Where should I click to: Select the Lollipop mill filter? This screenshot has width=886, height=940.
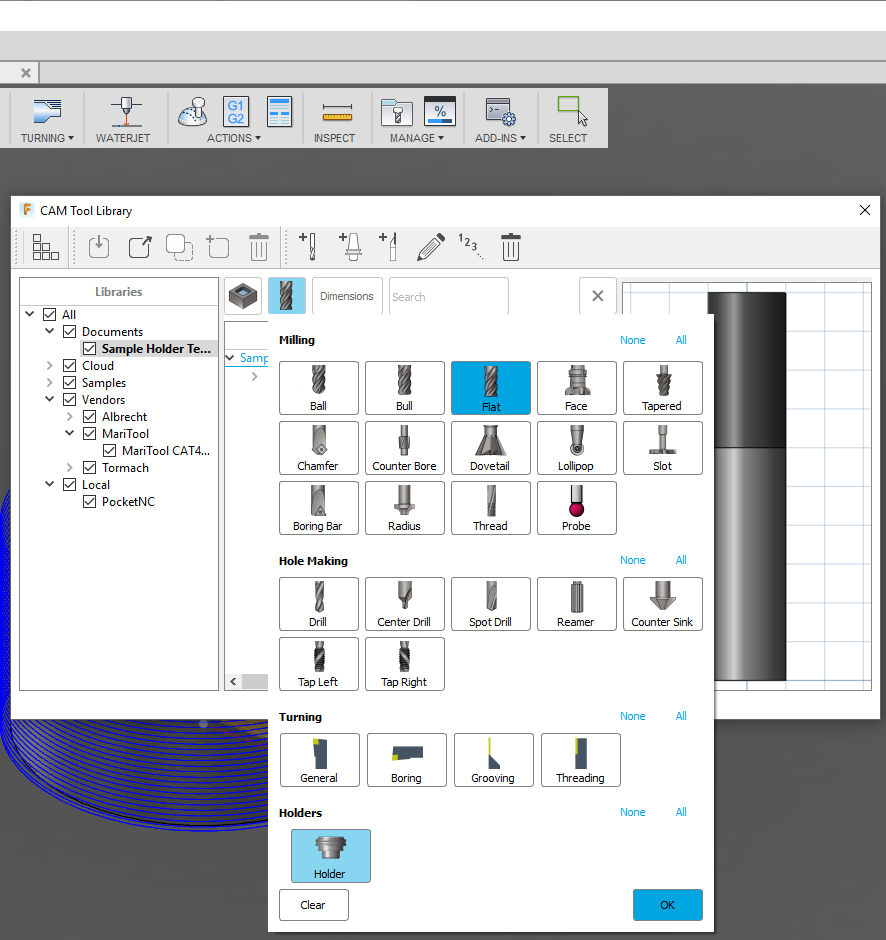(577, 448)
